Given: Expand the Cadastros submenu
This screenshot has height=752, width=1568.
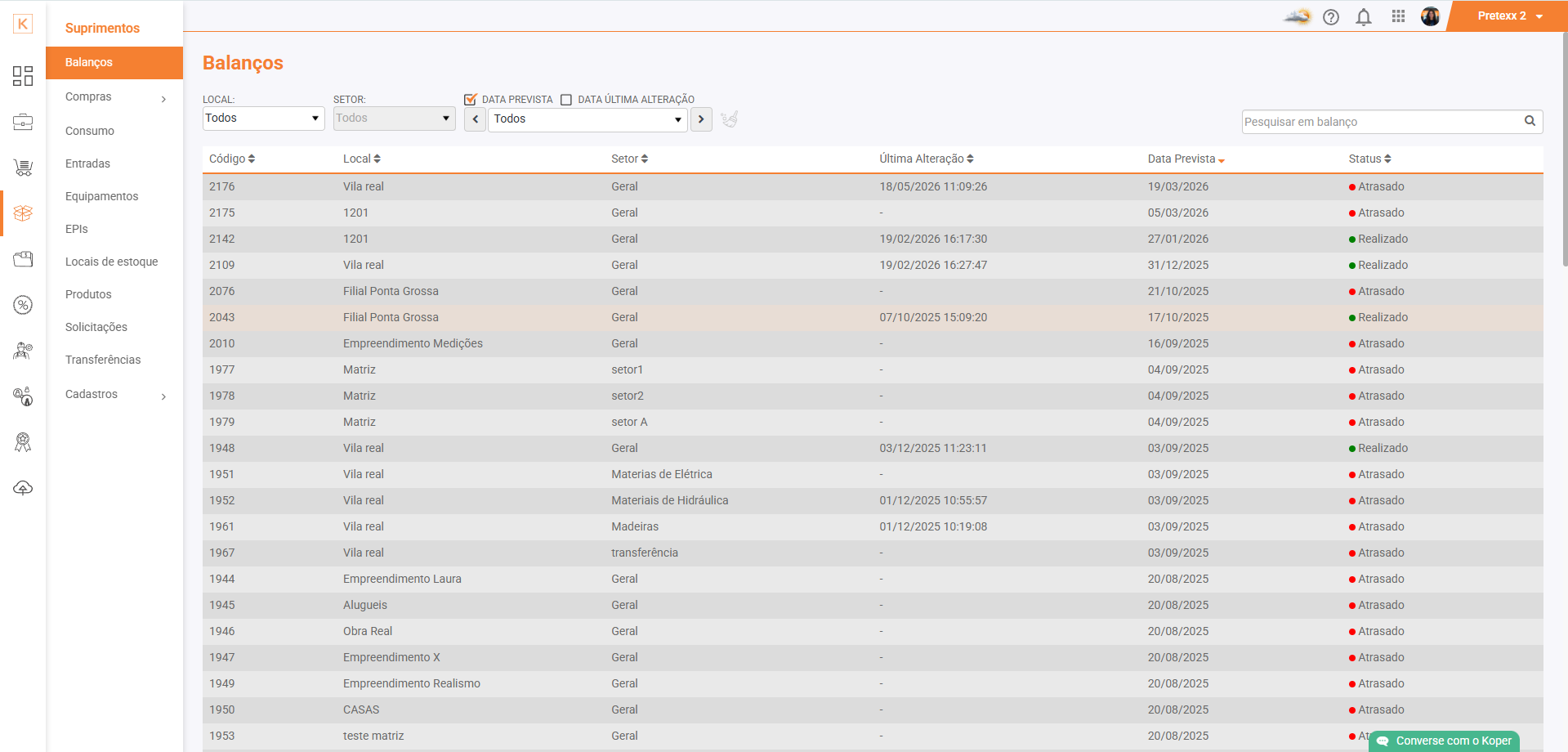Looking at the screenshot, I should [x=114, y=395].
